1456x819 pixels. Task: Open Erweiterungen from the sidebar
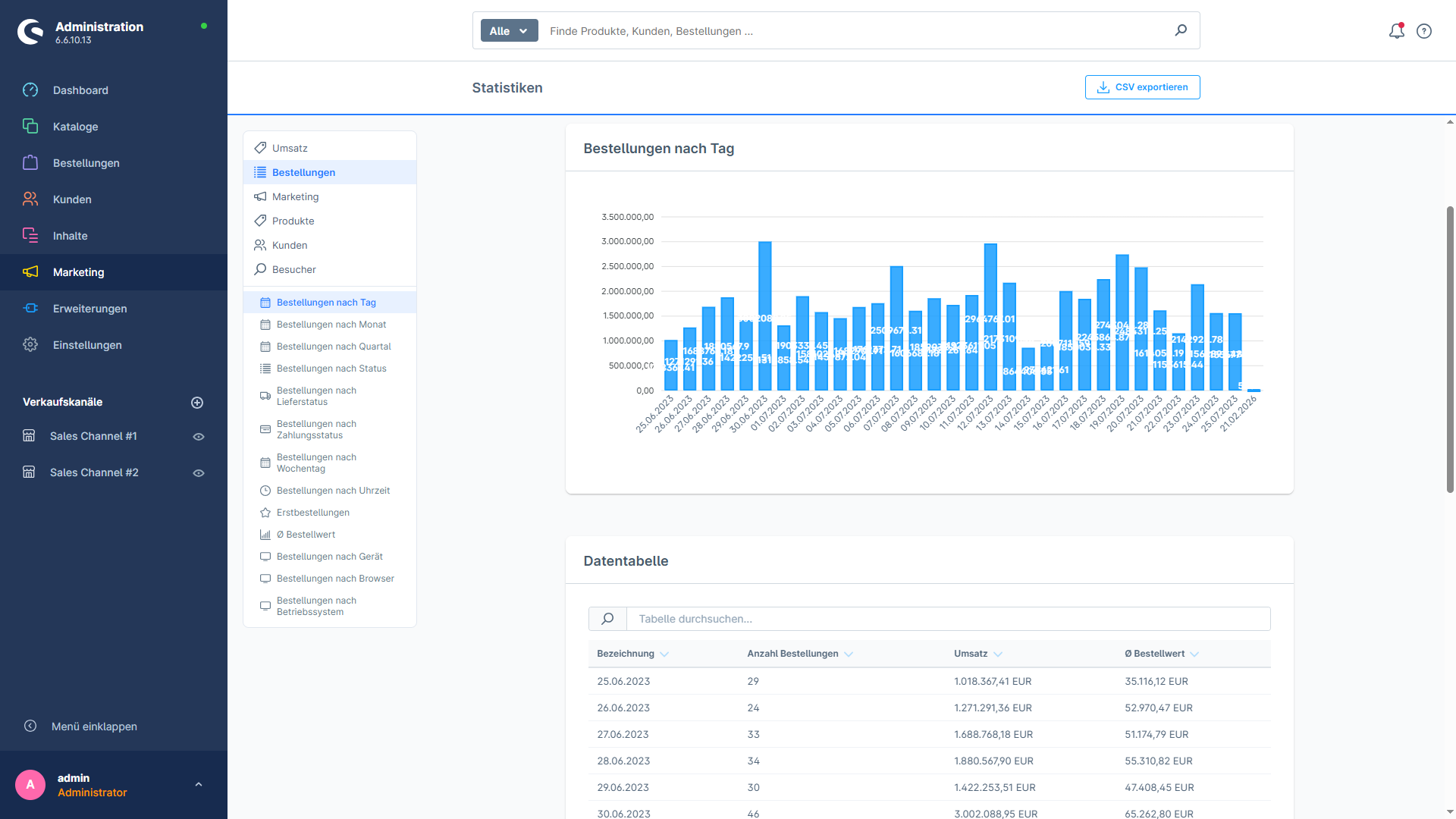pyautogui.click(x=89, y=308)
